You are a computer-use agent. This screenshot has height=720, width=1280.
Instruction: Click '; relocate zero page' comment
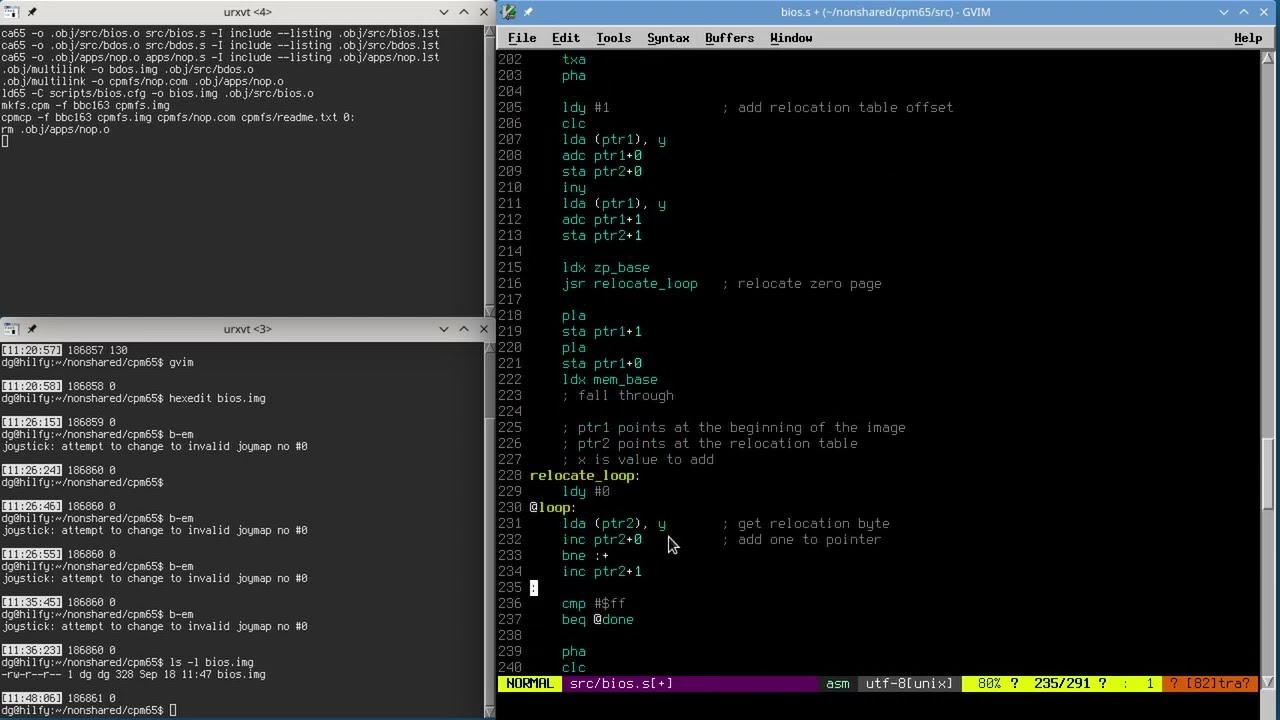tap(802, 284)
